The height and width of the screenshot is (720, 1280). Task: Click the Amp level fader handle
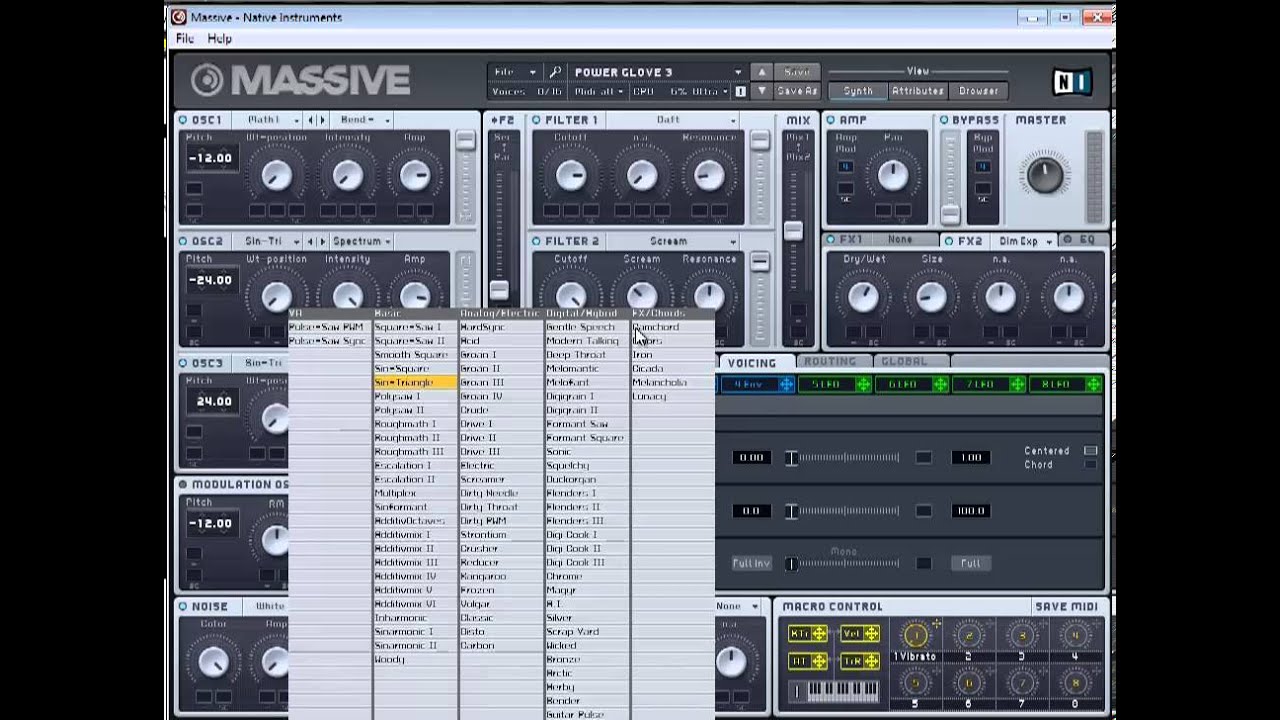coord(950,214)
